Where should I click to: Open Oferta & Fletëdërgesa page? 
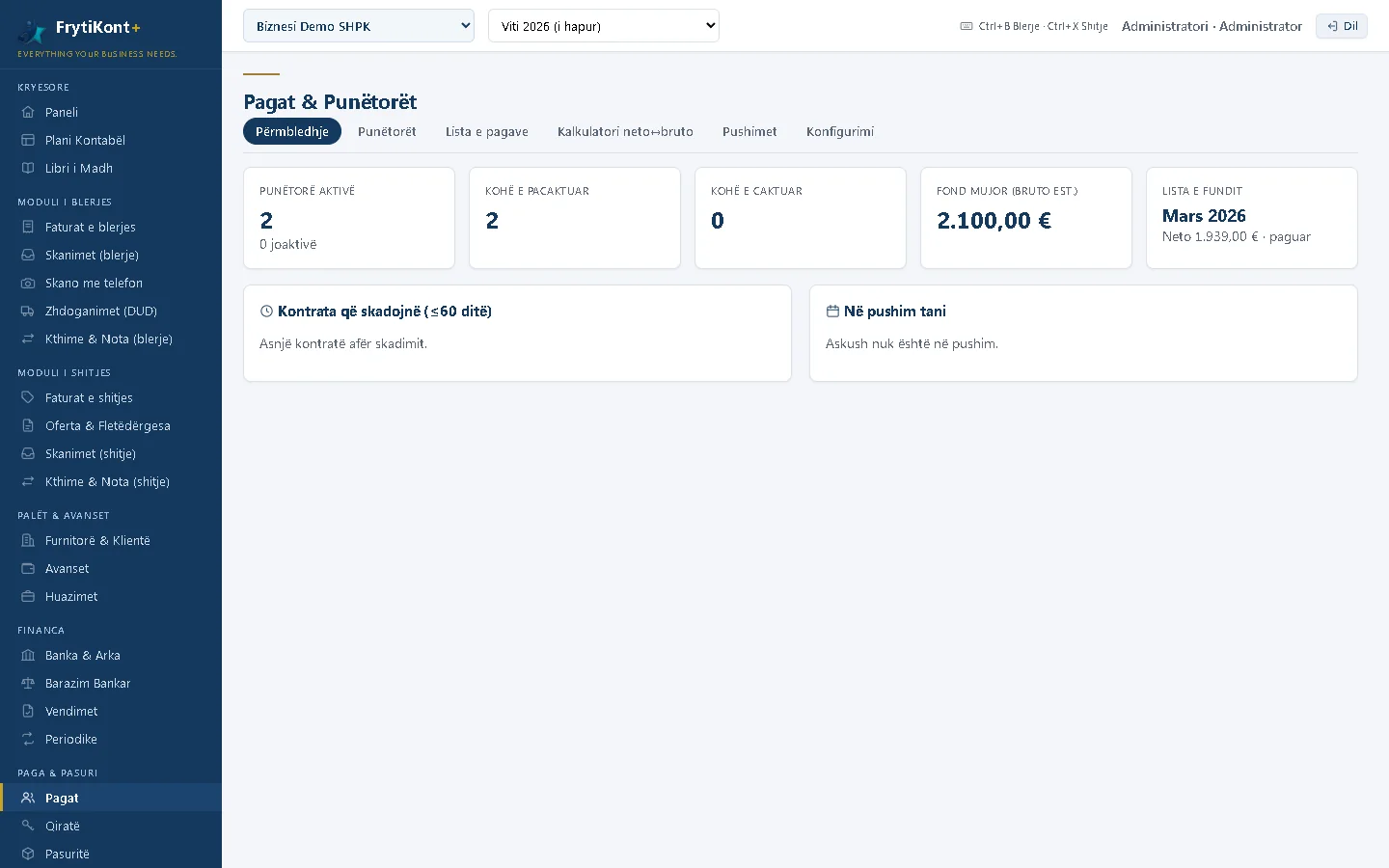(111, 425)
